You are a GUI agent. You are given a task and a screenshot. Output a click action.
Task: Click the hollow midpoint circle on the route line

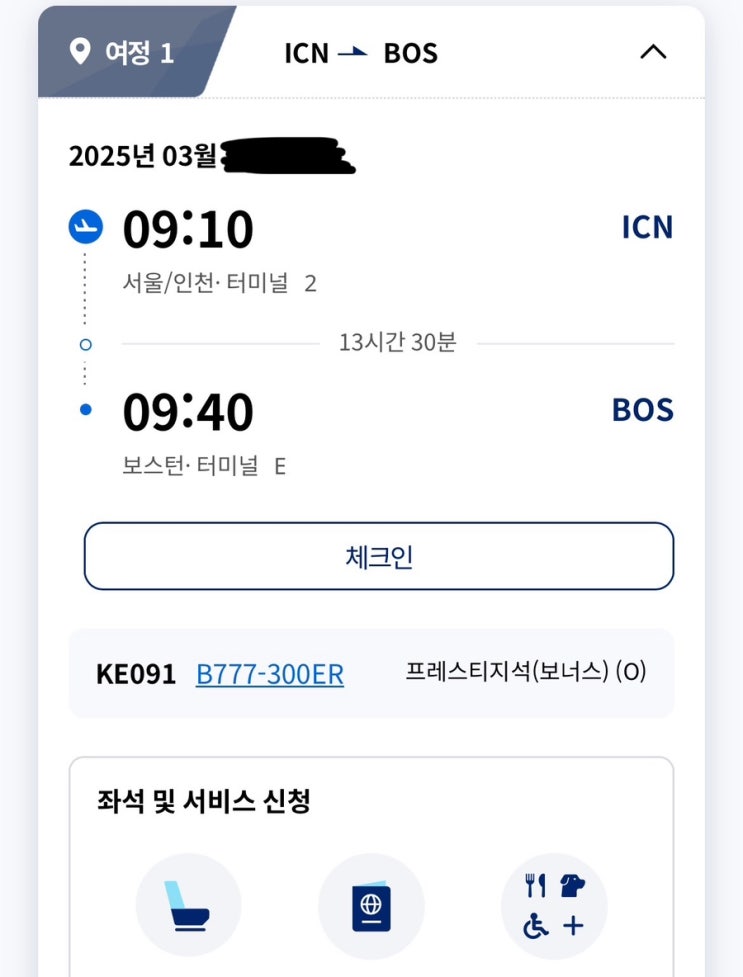tap(86, 344)
